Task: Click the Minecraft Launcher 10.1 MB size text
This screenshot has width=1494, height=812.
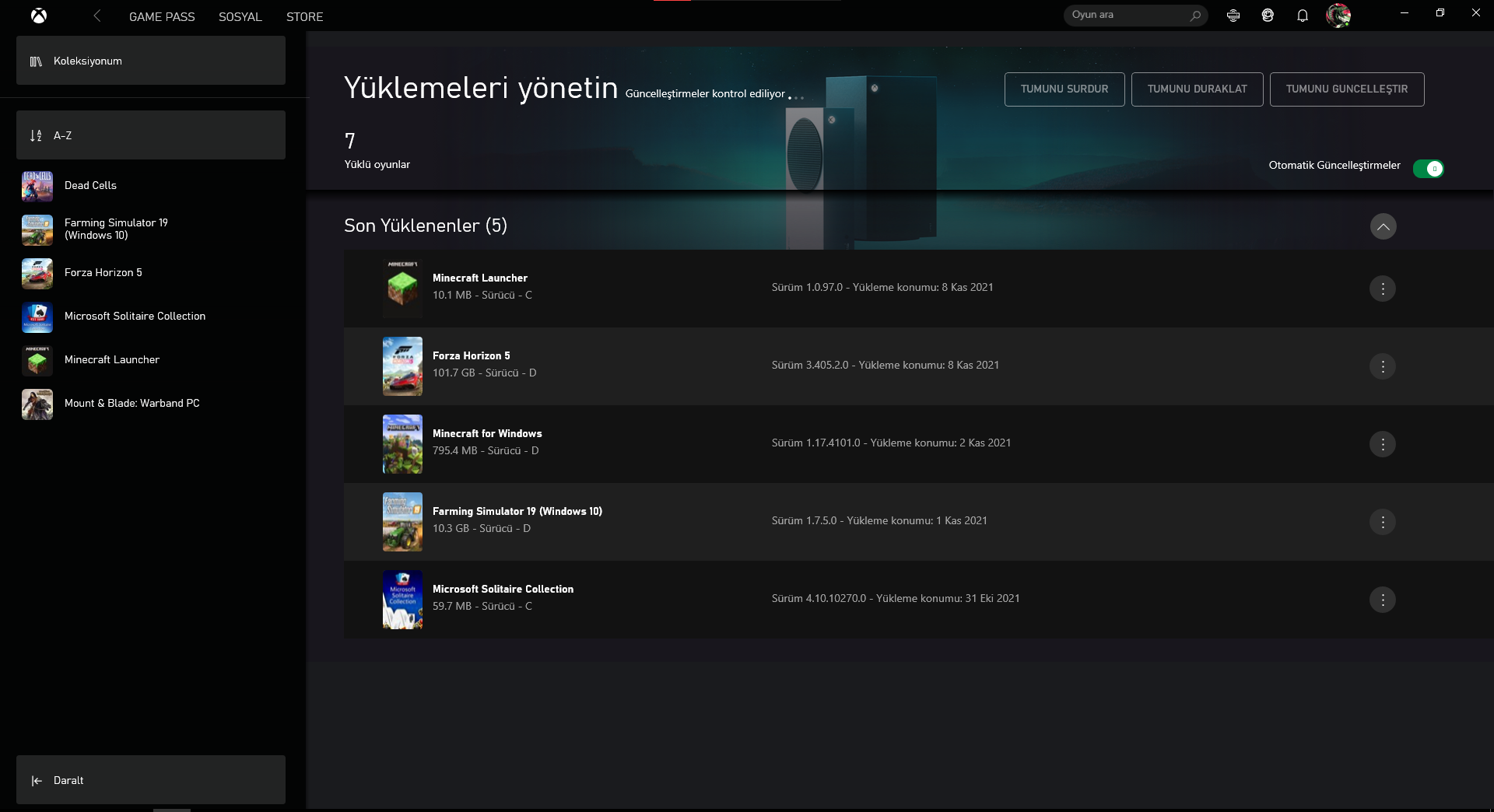Action: pyautogui.click(x=482, y=295)
